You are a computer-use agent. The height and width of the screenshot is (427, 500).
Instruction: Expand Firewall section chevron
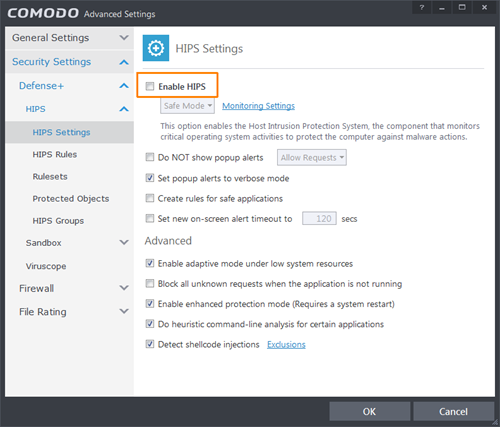click(124, 288)
